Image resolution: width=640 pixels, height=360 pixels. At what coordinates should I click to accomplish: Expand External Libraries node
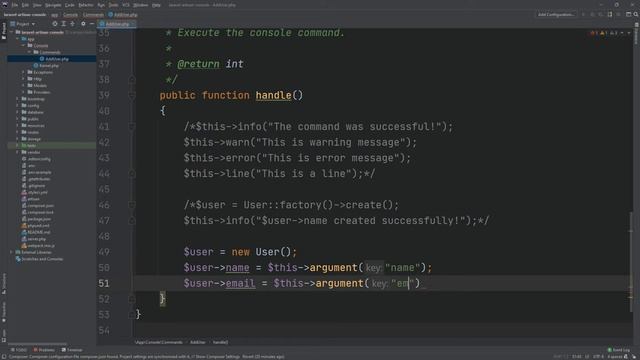(12, 252)
